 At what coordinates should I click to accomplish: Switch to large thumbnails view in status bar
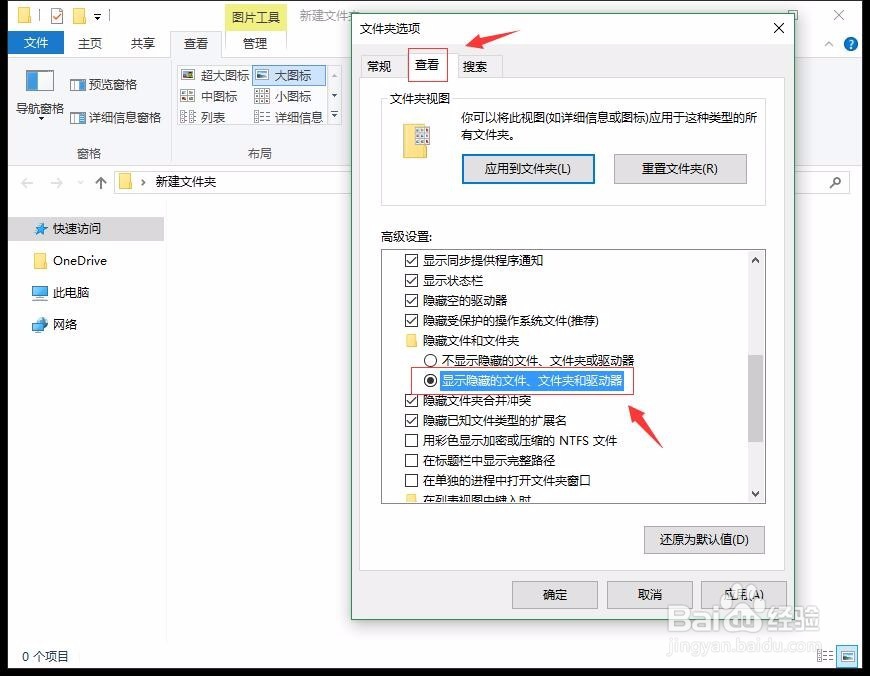click(x=847, y=656)
